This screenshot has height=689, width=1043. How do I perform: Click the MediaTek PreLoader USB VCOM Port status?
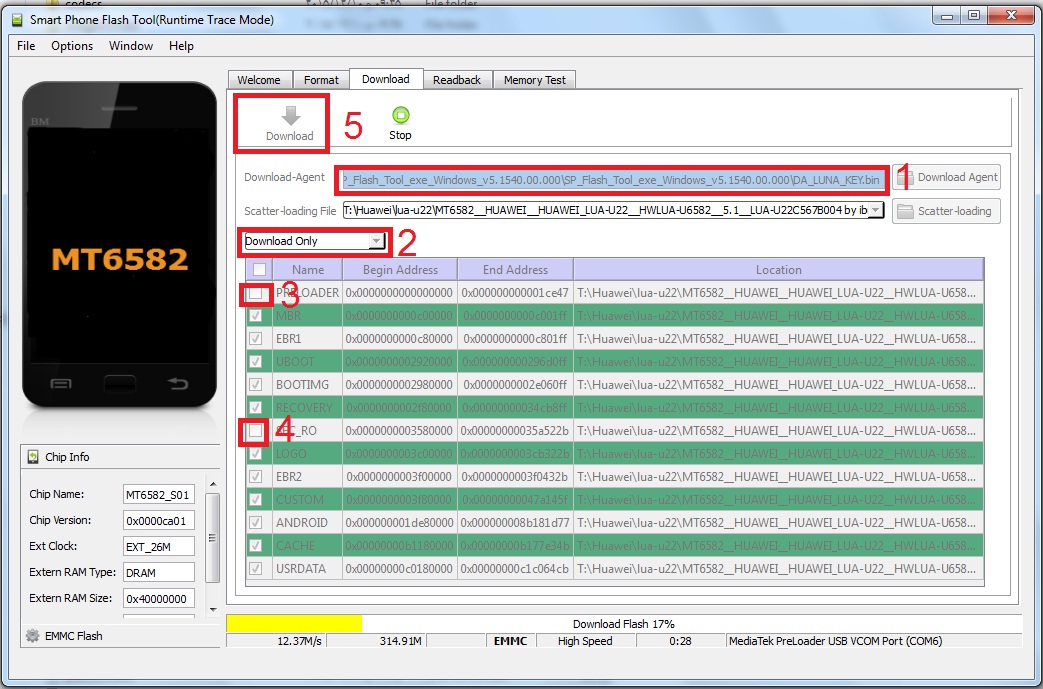click(x=835, y=641)
